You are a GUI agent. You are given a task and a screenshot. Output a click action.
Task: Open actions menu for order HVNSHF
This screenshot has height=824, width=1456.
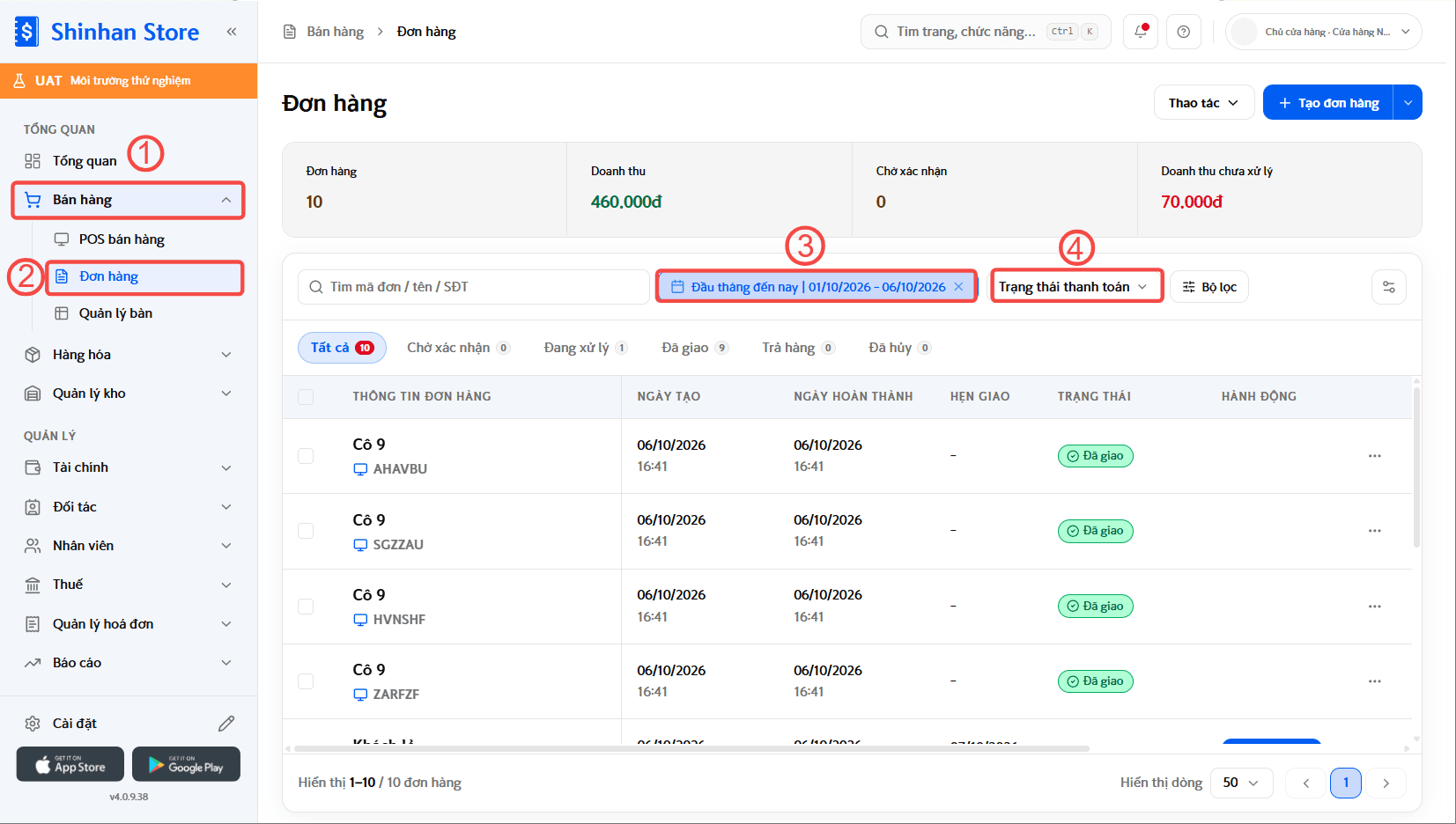point(1374,607)
